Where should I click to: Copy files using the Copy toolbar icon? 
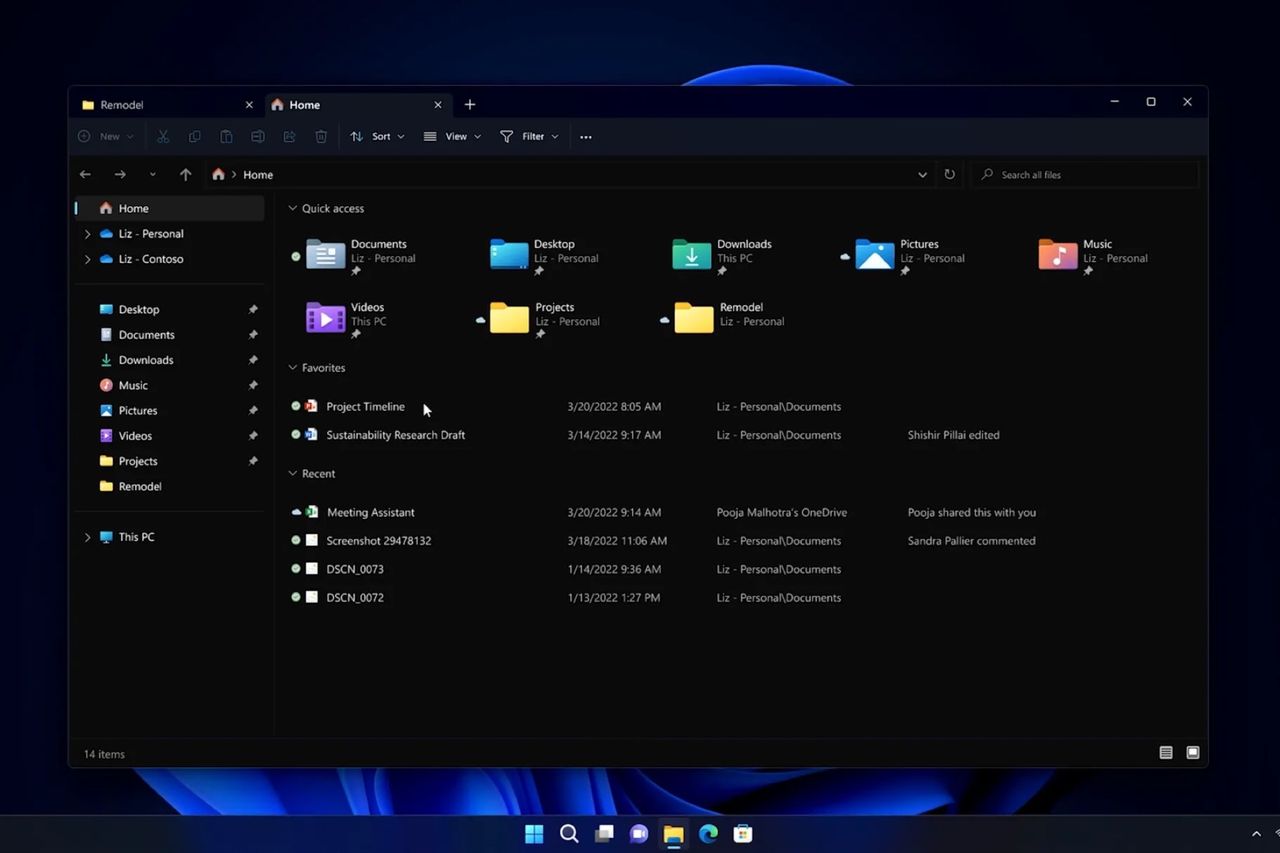194,136
